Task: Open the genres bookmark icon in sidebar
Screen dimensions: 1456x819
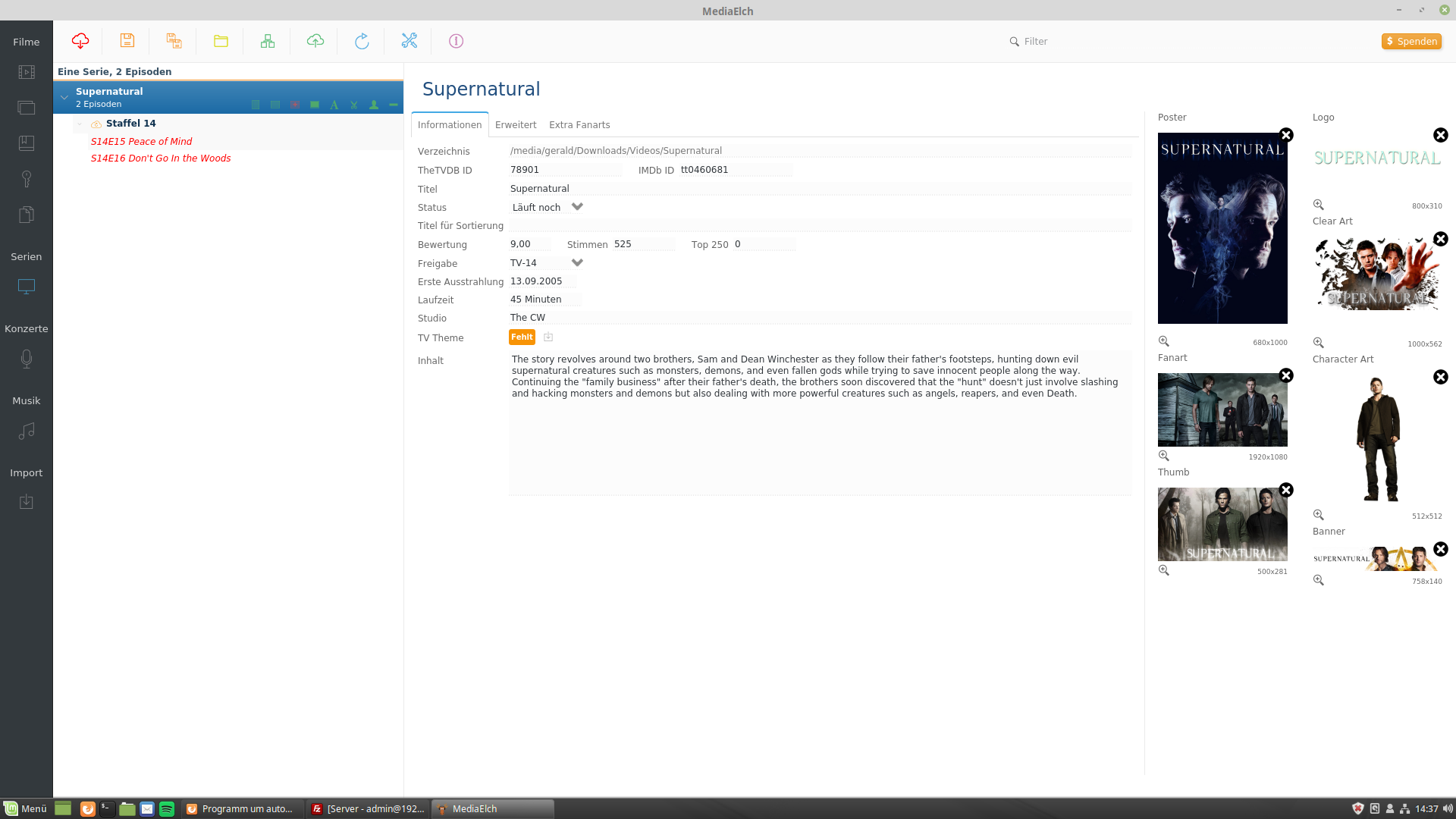Action: pos(27,143)
